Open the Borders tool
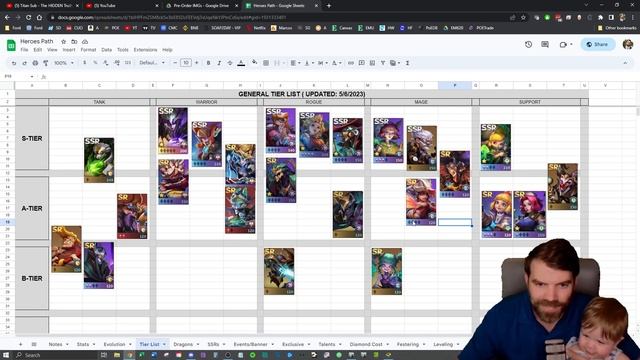 point(266,63)
